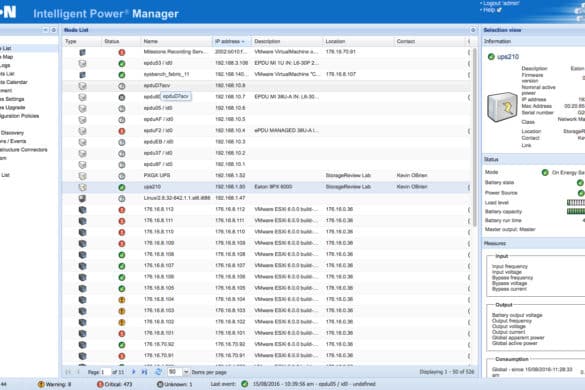This screenshot has height=390, width=585.
Task: Click the warning status icon of 176.16.8.104
Action: point(122,300)
